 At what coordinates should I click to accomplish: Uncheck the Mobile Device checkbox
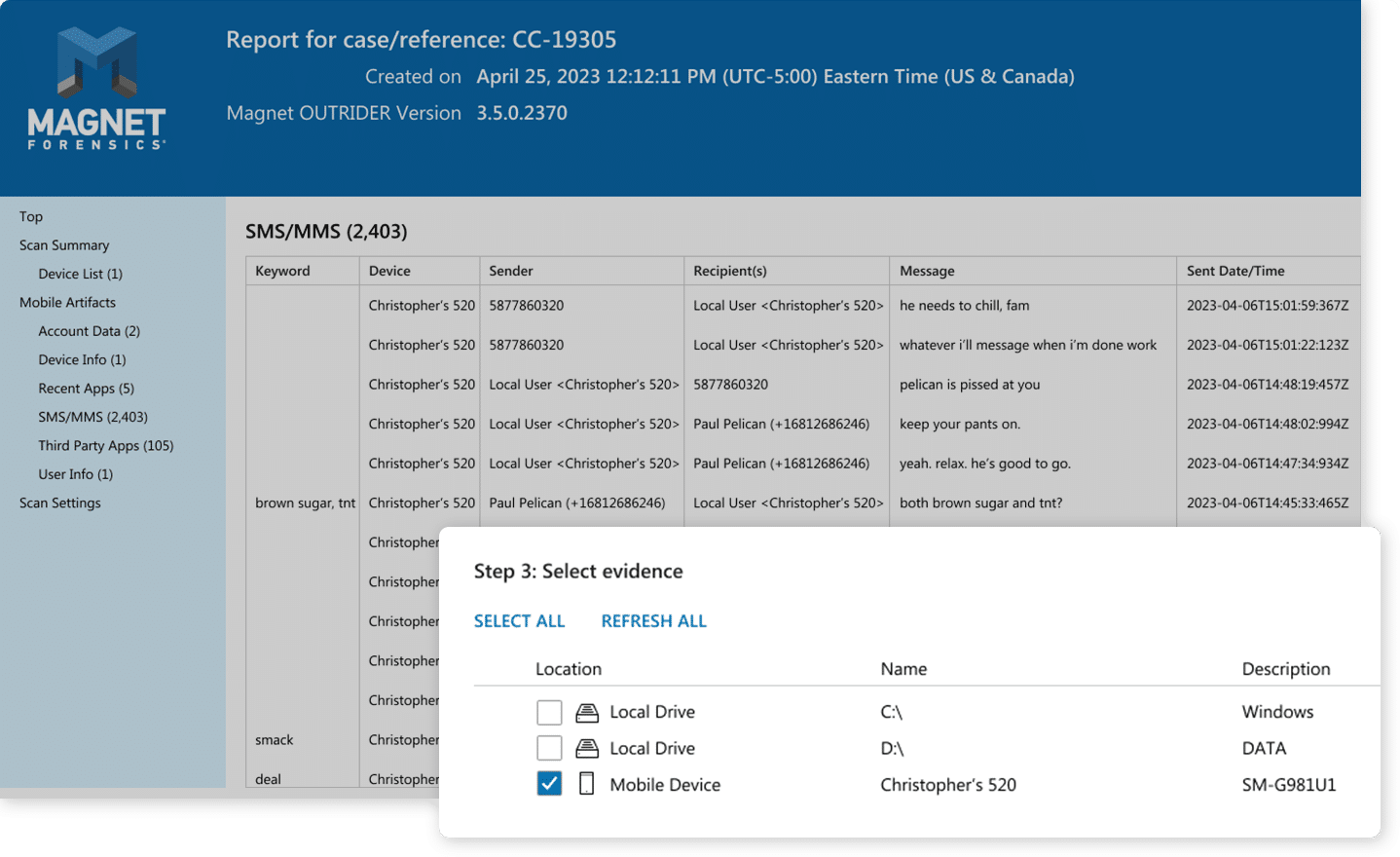(549, 784)
